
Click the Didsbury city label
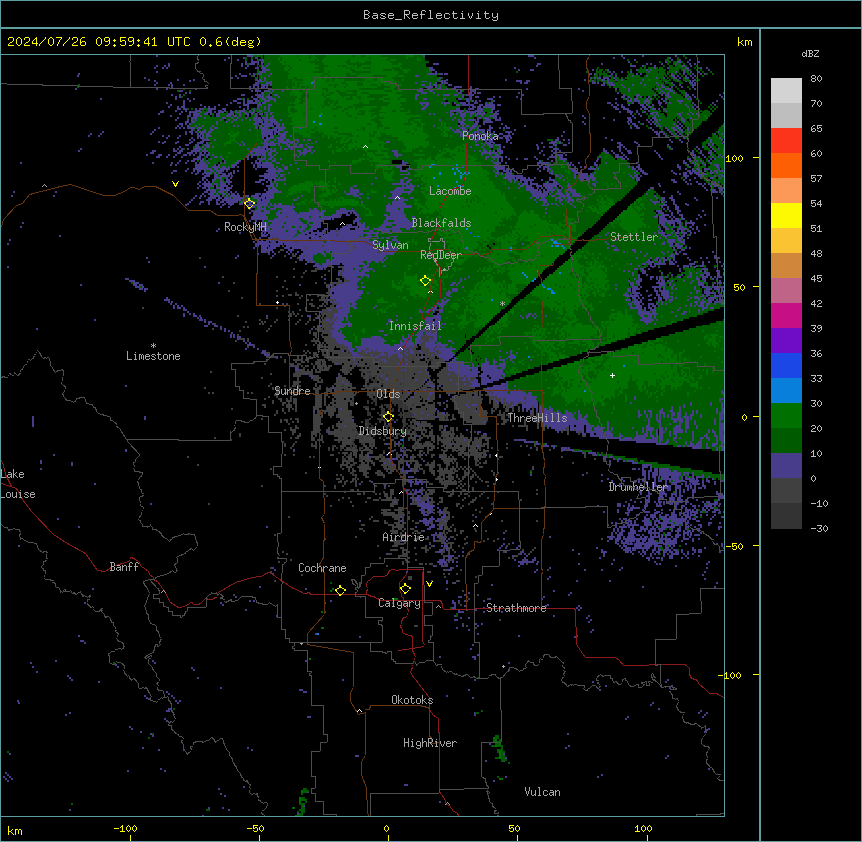[x=383, y=431]
